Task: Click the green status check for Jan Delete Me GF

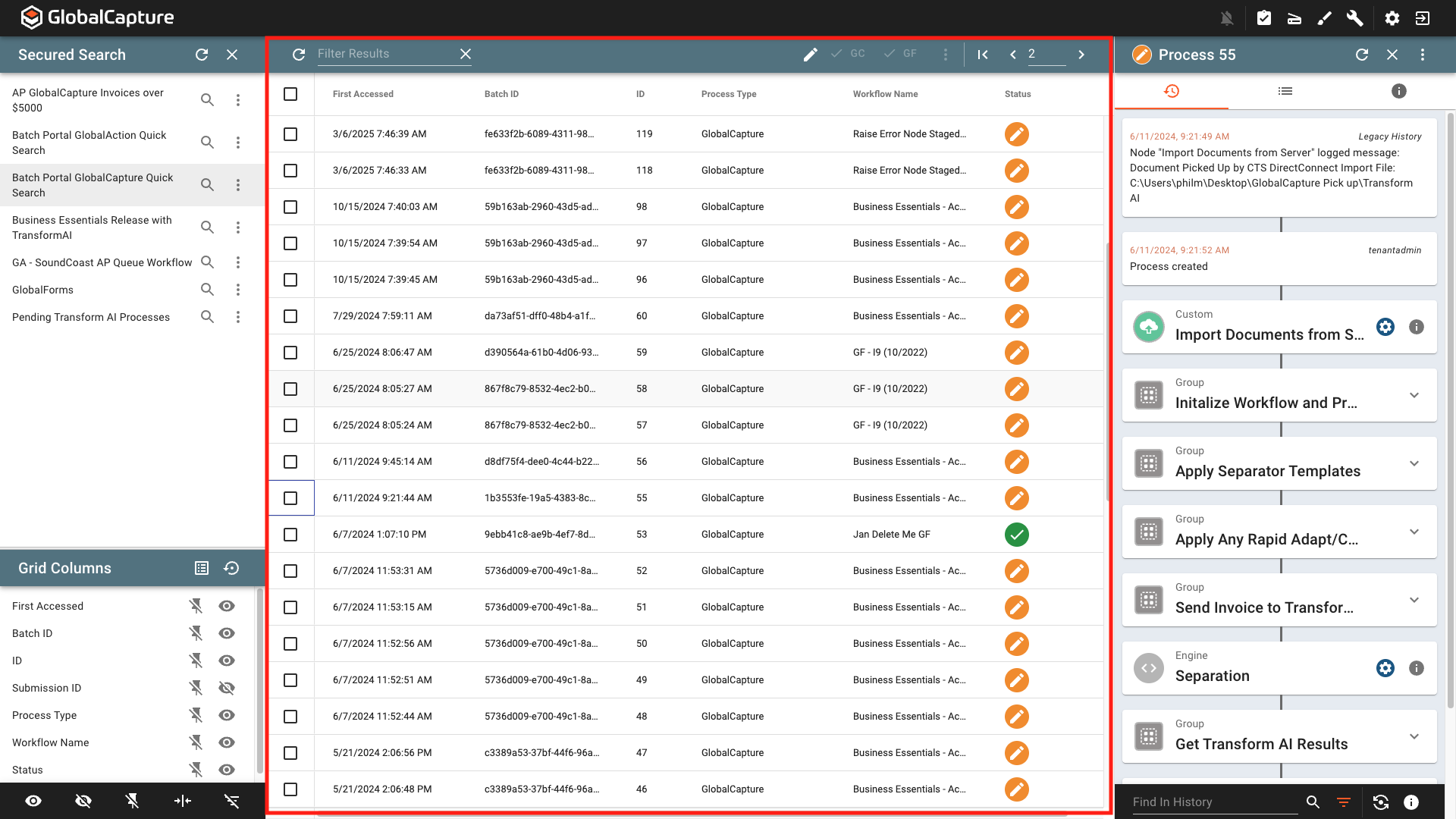Action: [x=1016, y=534]
